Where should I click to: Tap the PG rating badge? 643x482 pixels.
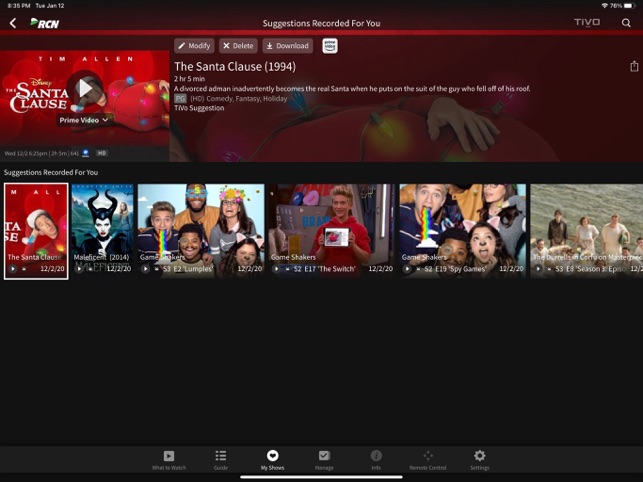(x=180, y=98)
